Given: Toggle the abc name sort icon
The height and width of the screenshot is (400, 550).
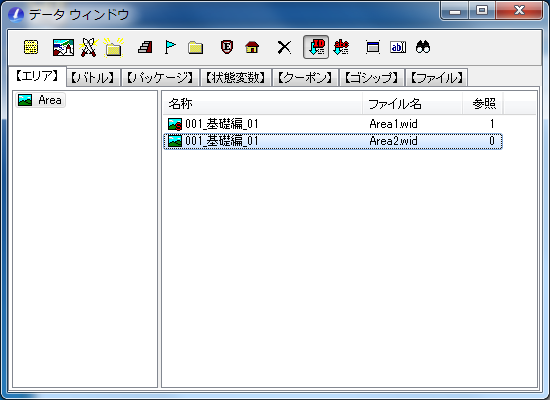Looking at the screenshot, I should 341,47.
